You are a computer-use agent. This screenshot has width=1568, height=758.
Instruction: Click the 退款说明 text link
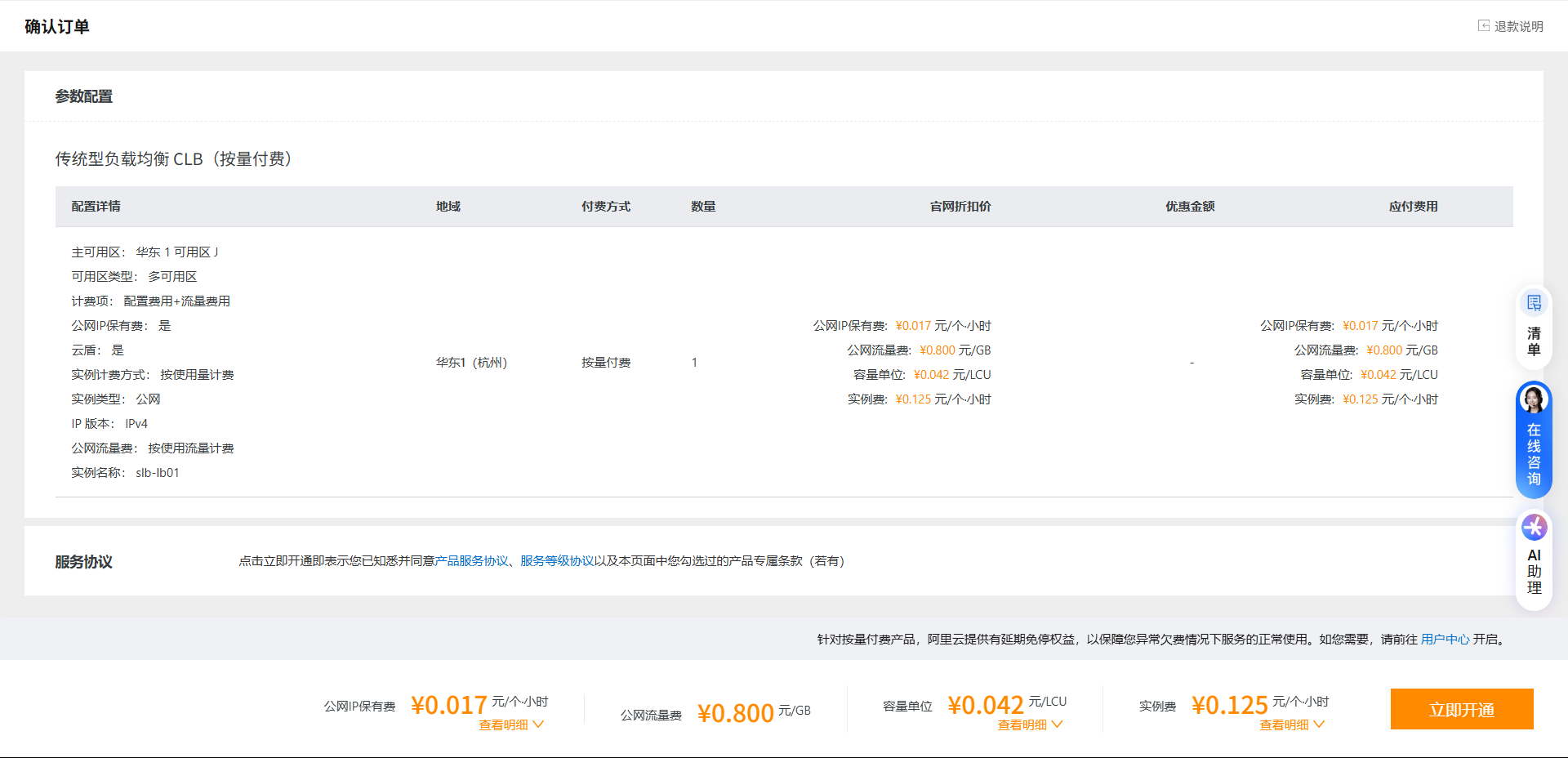(1519, 26)
